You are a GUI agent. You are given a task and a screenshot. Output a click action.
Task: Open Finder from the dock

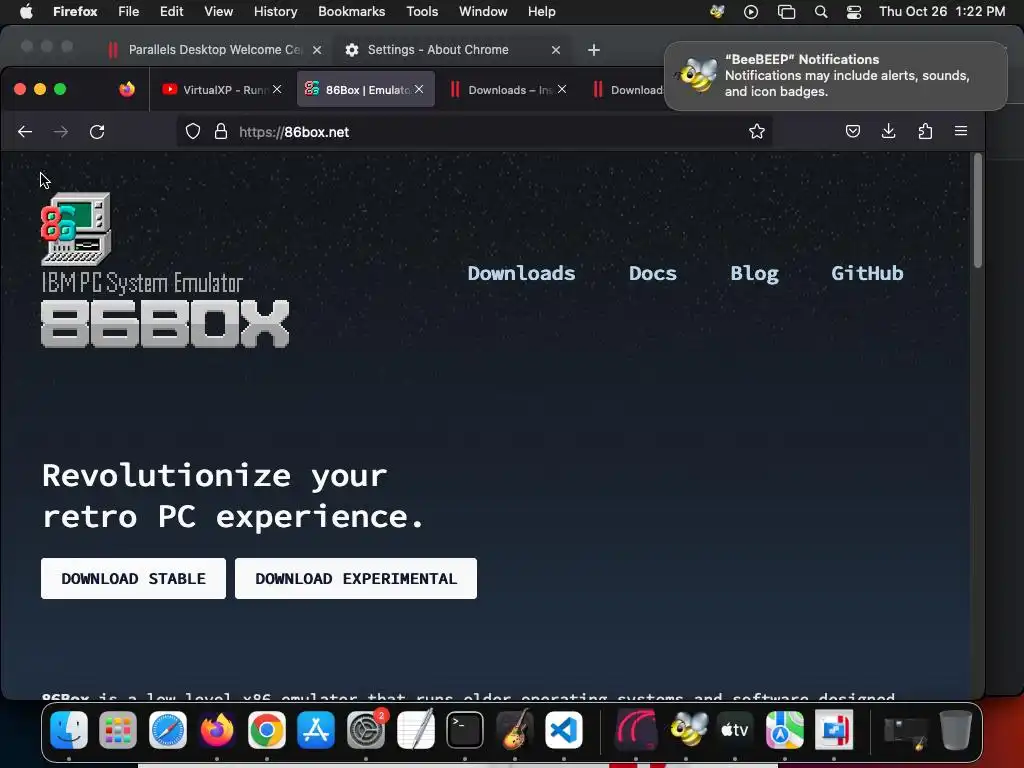point(69,729)
